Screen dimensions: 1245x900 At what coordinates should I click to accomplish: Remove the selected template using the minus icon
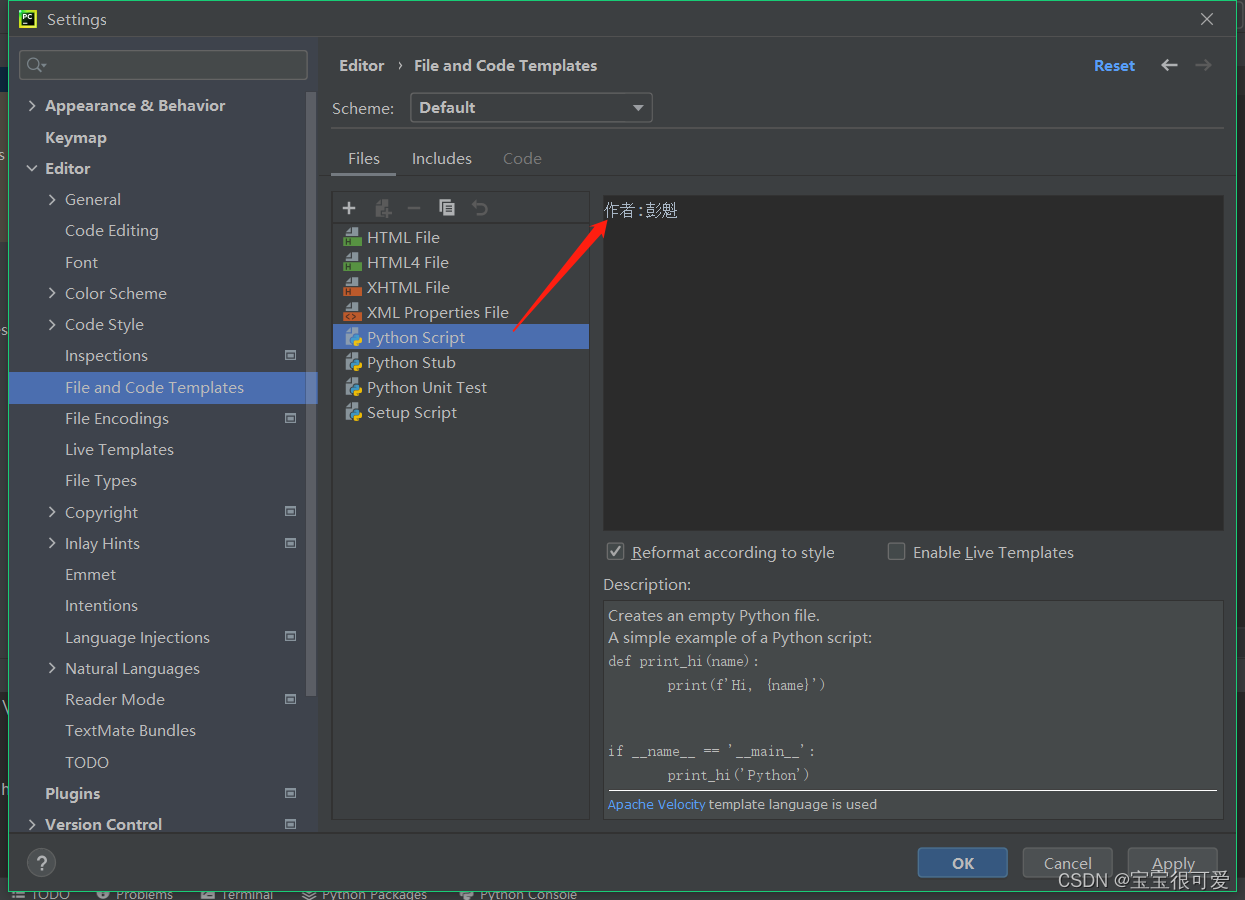tap(414, 207)
